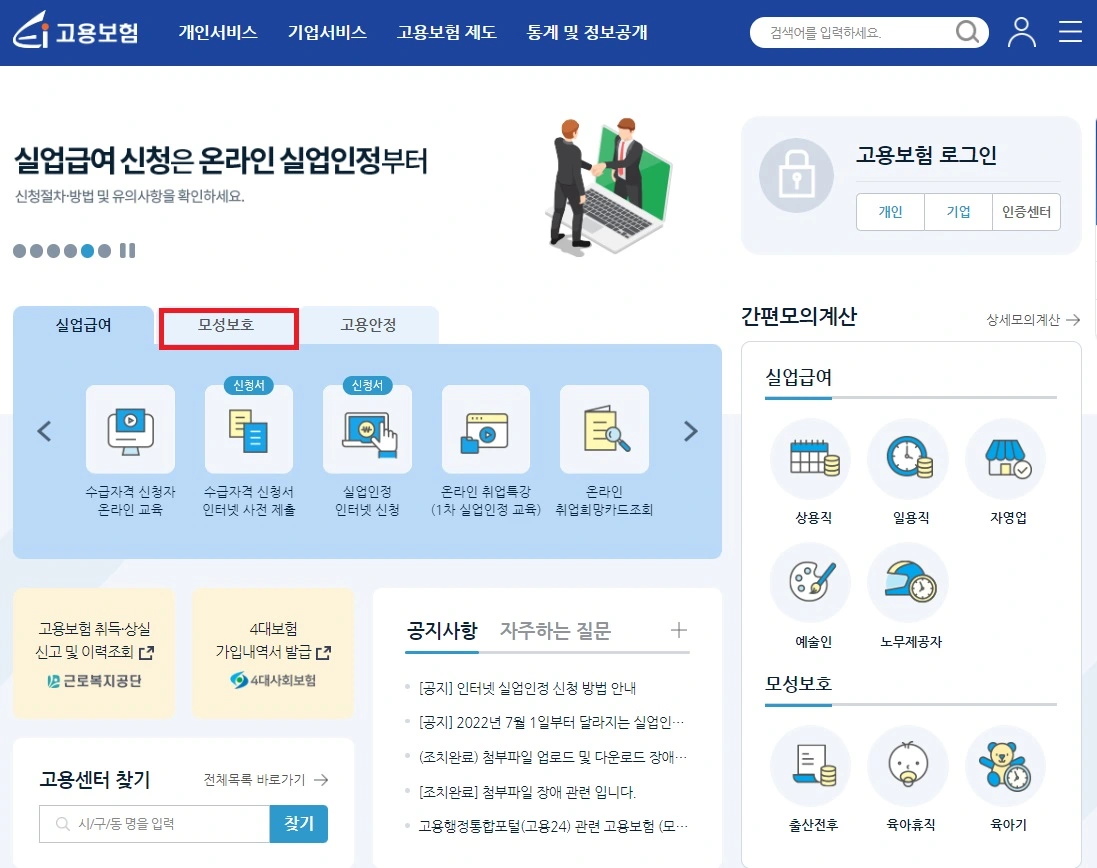Image resolution: width=1097 pixels, height=868 pixels.
Task: Switch to the 모성보호 tab
Action: (x=228, y=327)
